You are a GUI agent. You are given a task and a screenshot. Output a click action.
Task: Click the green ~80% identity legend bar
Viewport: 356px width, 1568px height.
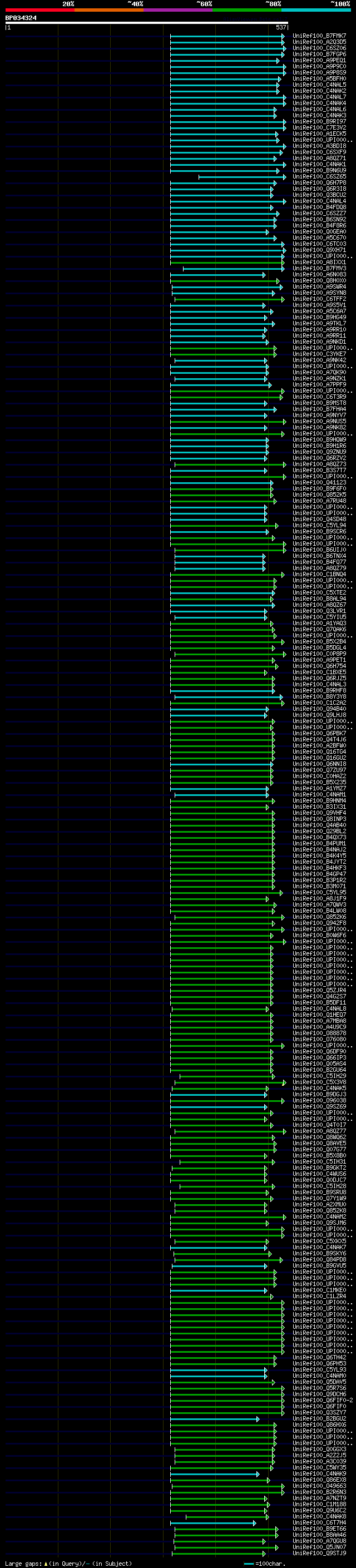pyautogui.click(x=246, y=10)
